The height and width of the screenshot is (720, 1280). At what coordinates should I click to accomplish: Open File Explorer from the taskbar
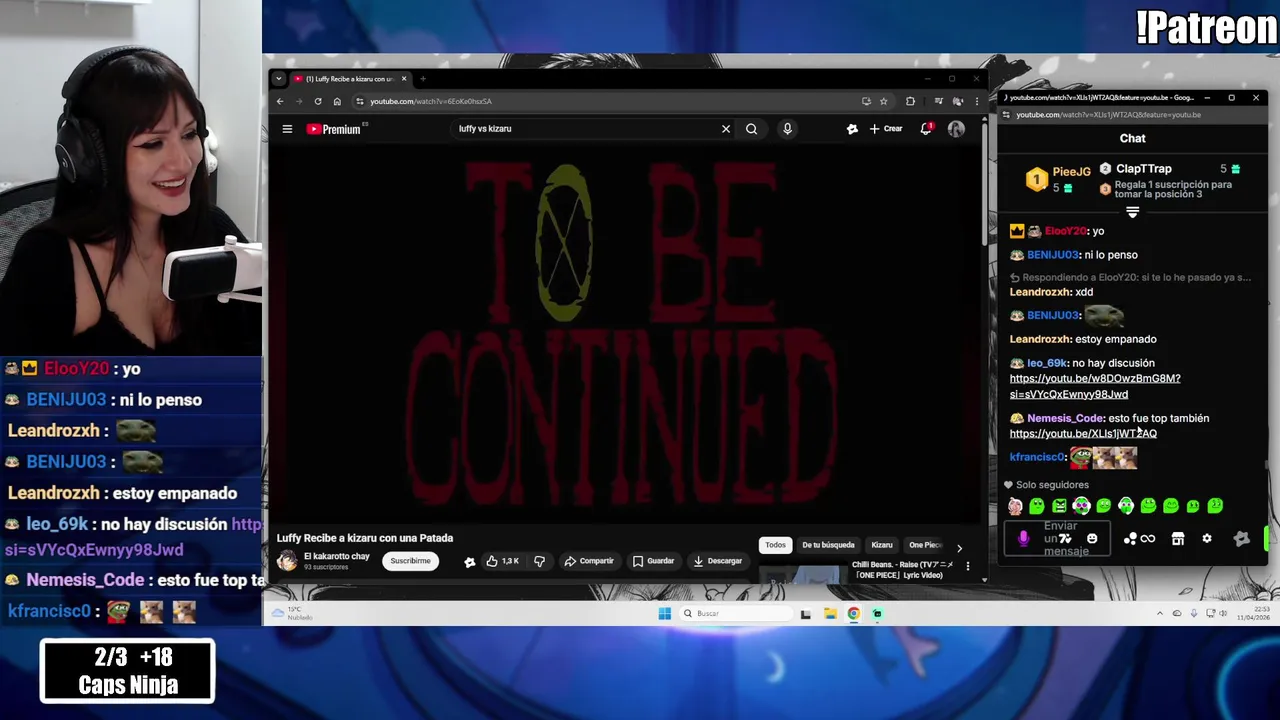[x=830, y=614]
